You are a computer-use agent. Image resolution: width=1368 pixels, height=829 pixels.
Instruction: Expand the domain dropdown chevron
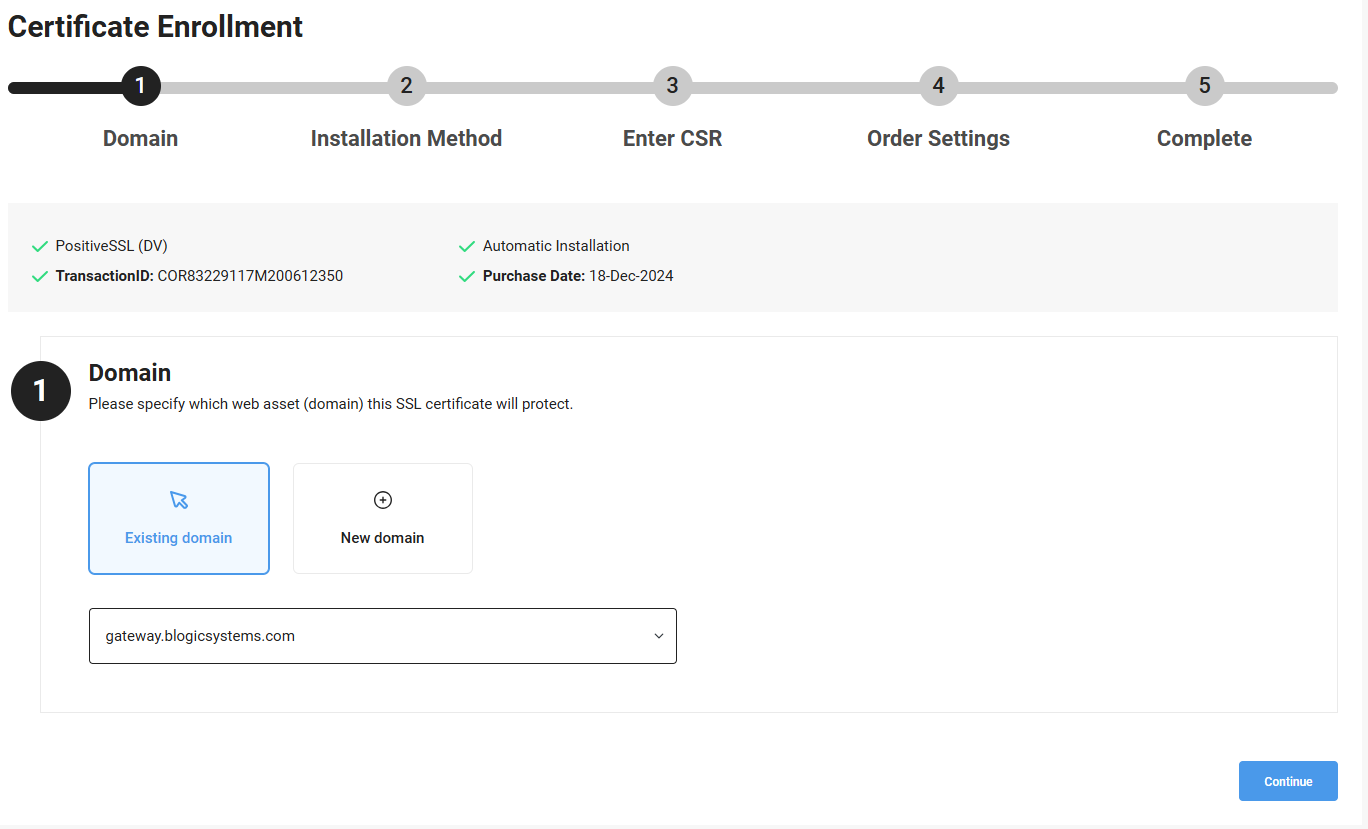click(659, 636)
